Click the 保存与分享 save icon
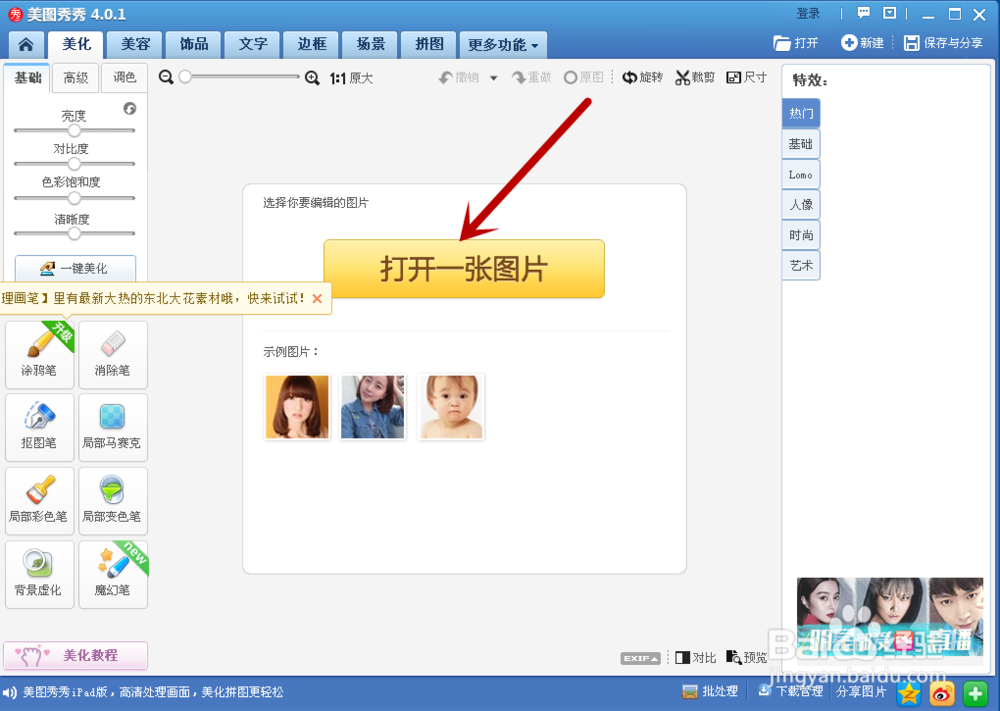The width and height of the screenshot is (1000, 711). [x=943, y=43]
